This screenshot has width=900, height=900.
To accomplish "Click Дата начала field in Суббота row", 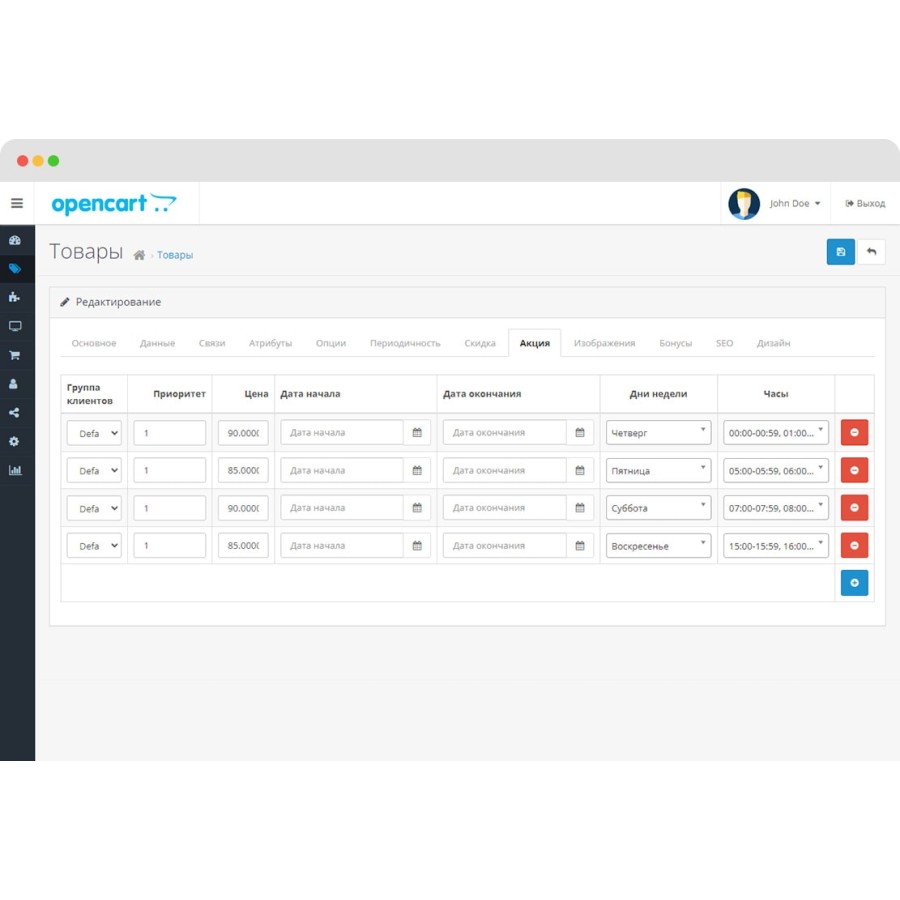I will 342,507.
